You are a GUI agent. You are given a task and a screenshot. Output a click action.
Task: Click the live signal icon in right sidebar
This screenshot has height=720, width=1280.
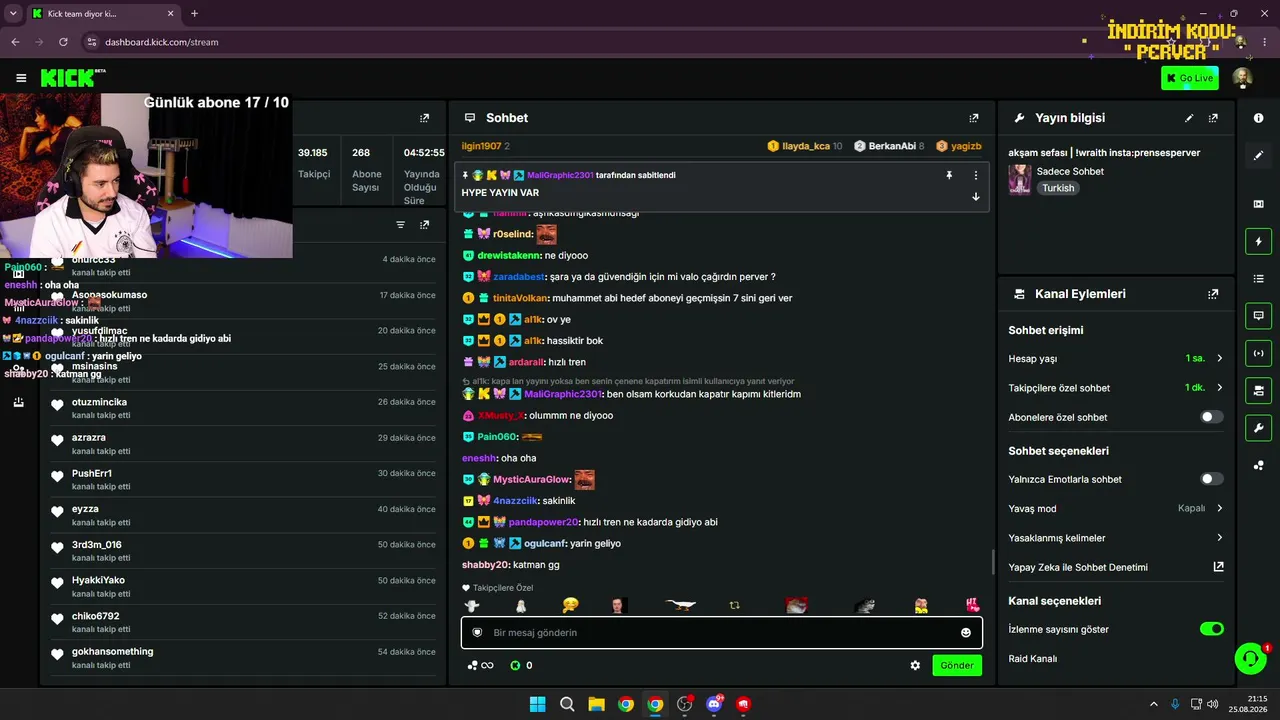1258,353
